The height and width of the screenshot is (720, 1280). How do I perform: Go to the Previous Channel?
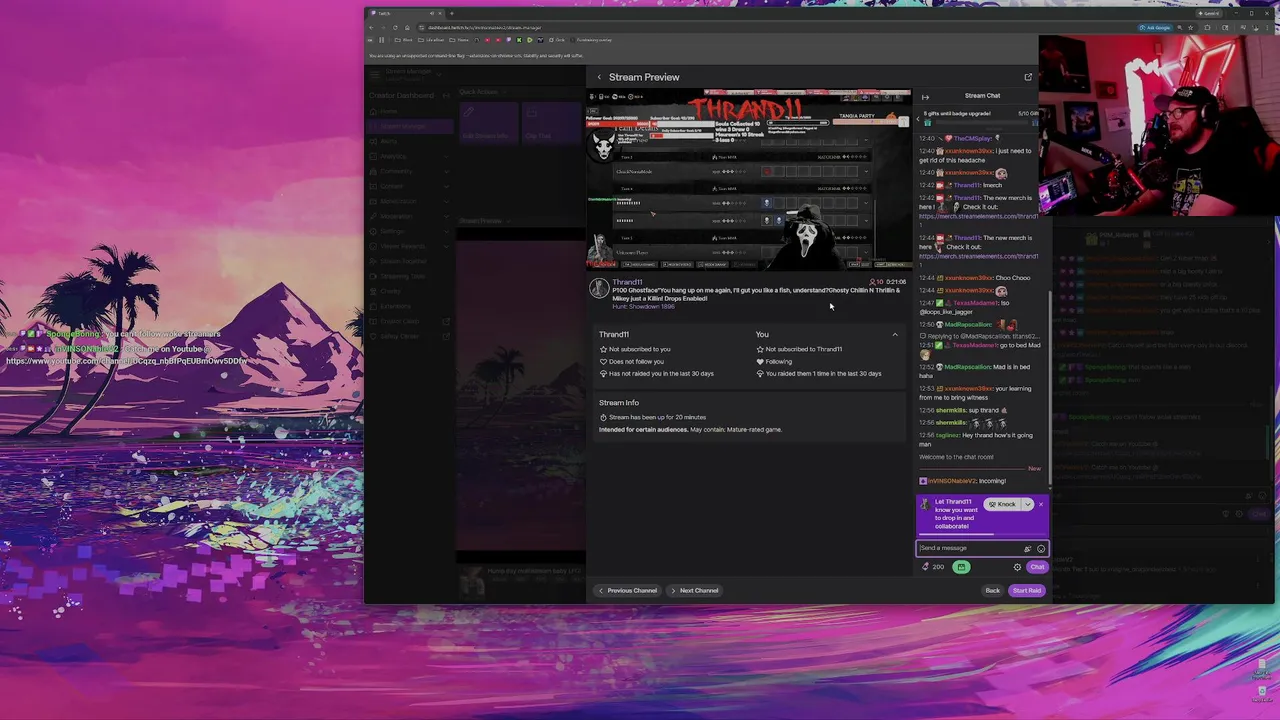627,590
